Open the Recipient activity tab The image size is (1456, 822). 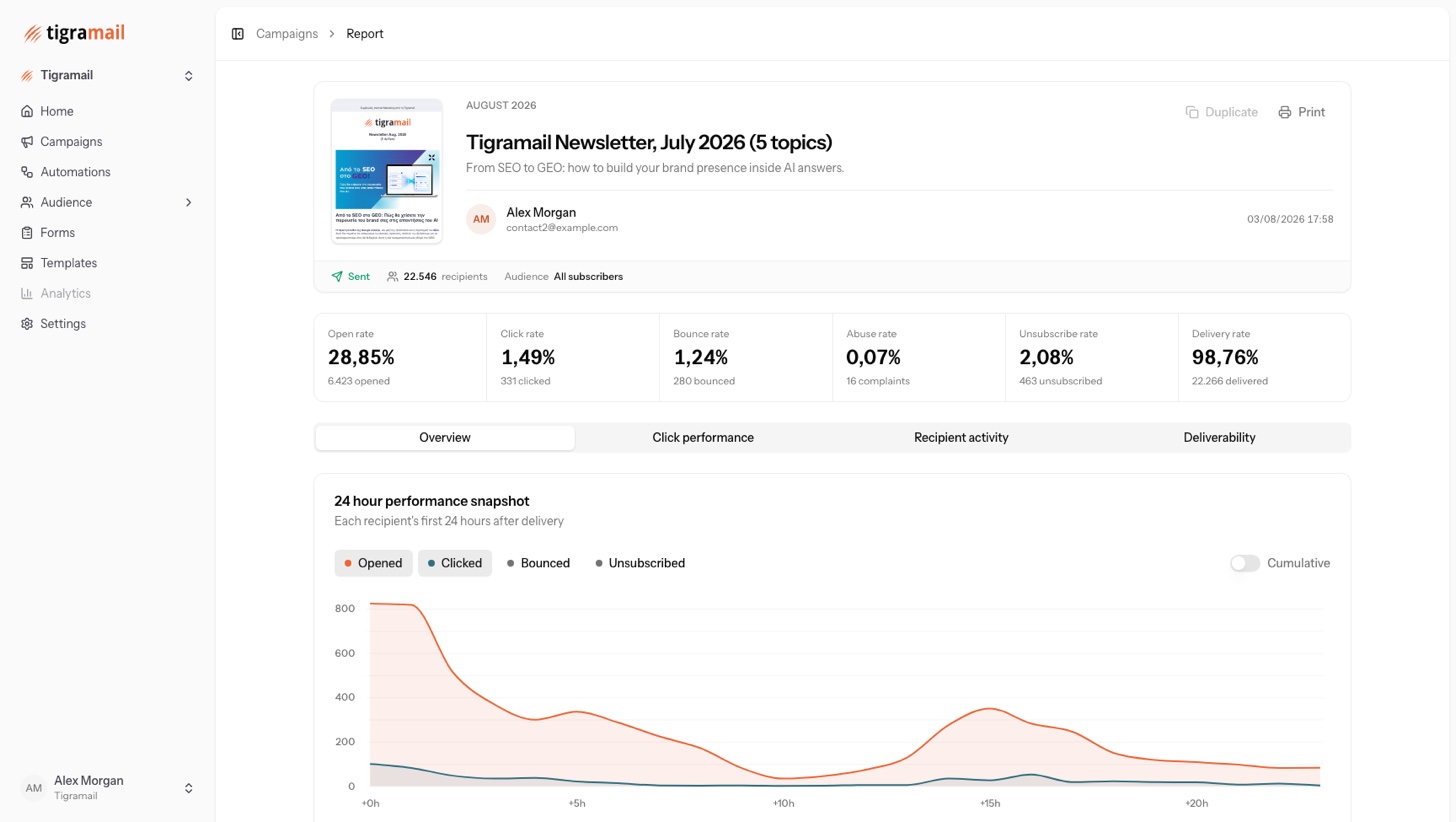pos(961,438)
